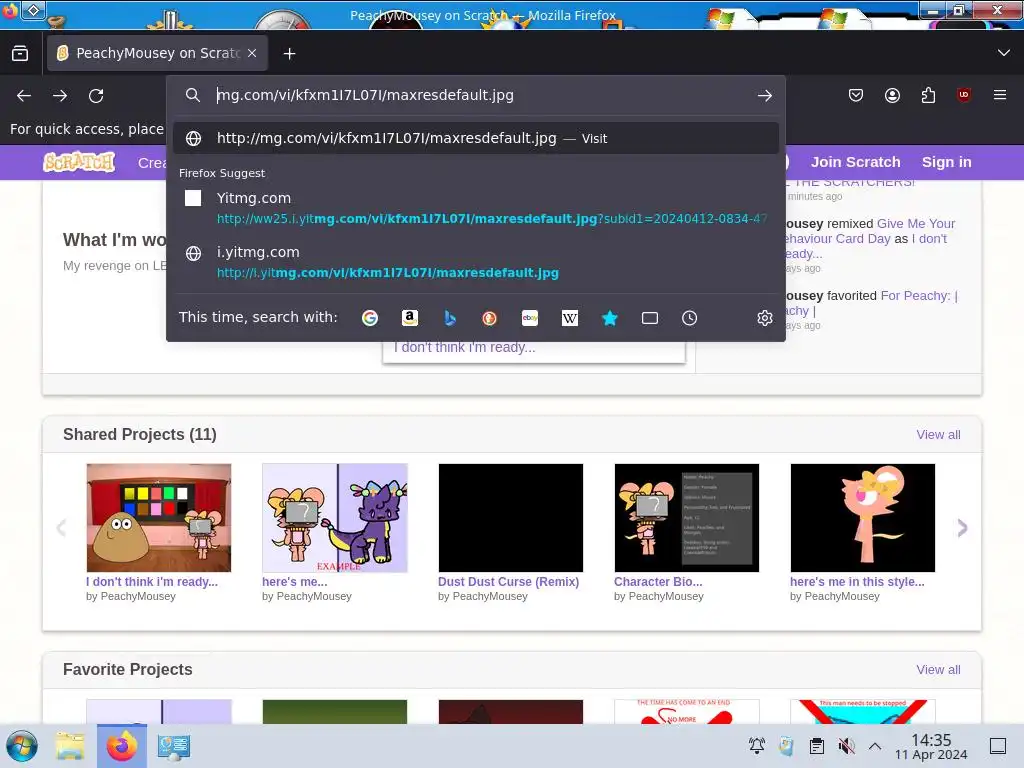Open the Firefox account icon

click(892, 95)
